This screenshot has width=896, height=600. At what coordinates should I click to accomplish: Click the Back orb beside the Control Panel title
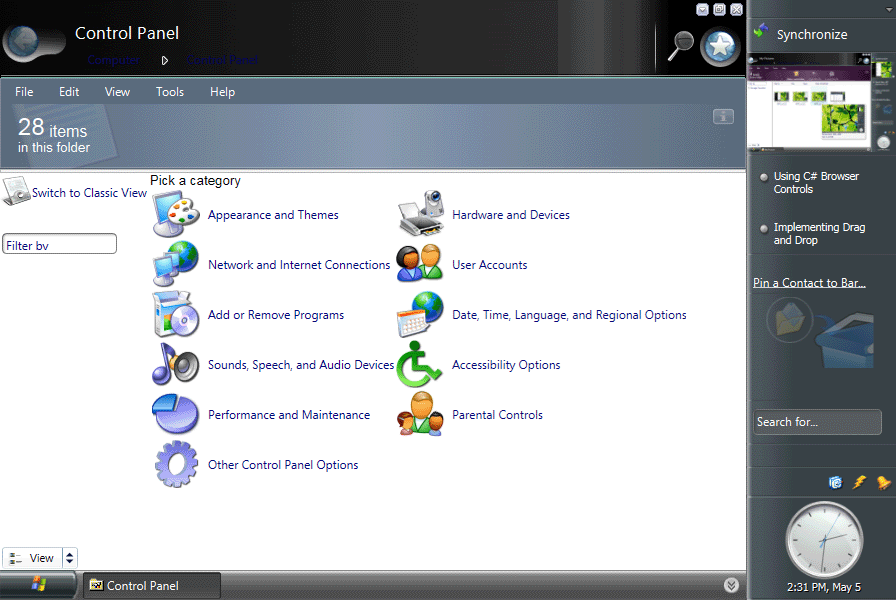[23, 41]
